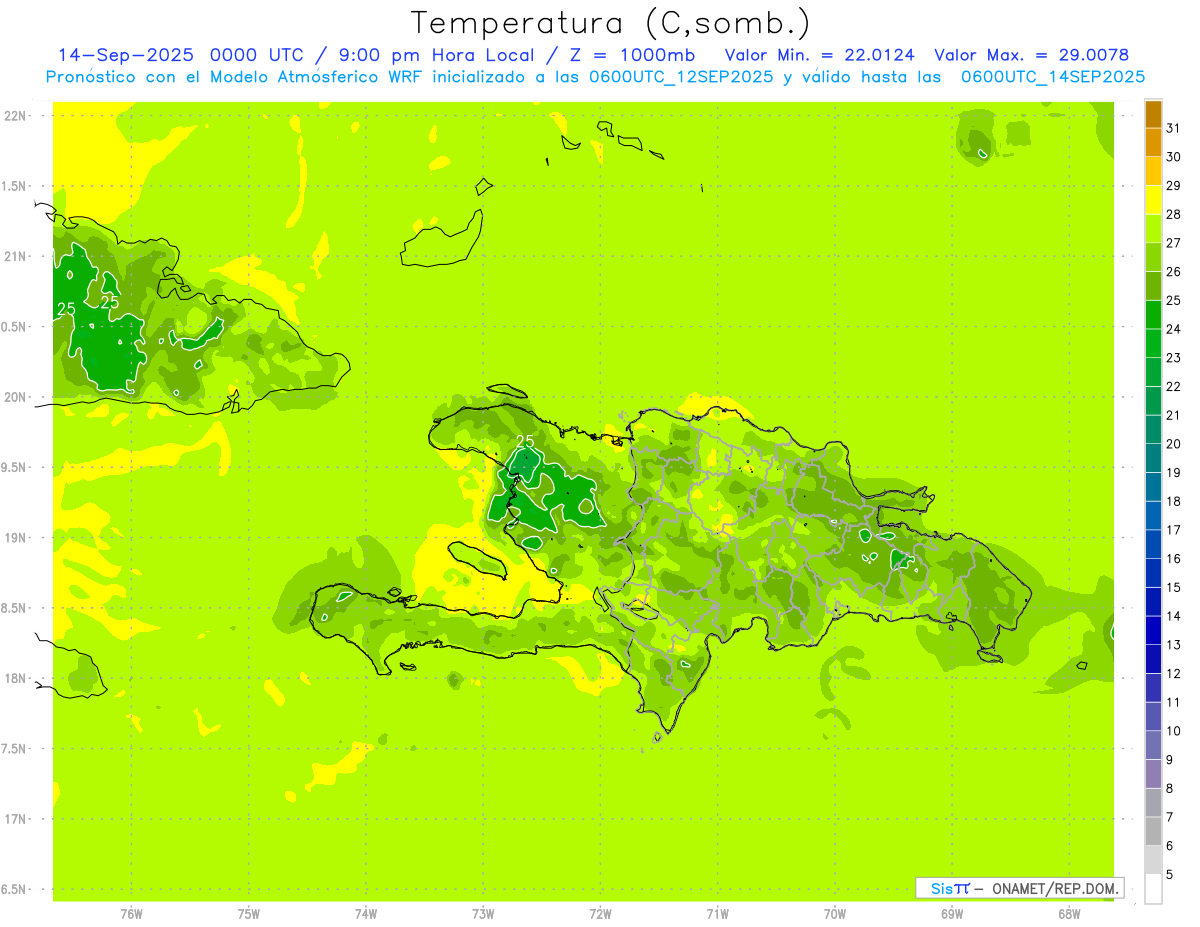Click the 76W longitude axis label
Viewport: 1200px width, 927px height.
pyautogui.click(x=131, y=912)
